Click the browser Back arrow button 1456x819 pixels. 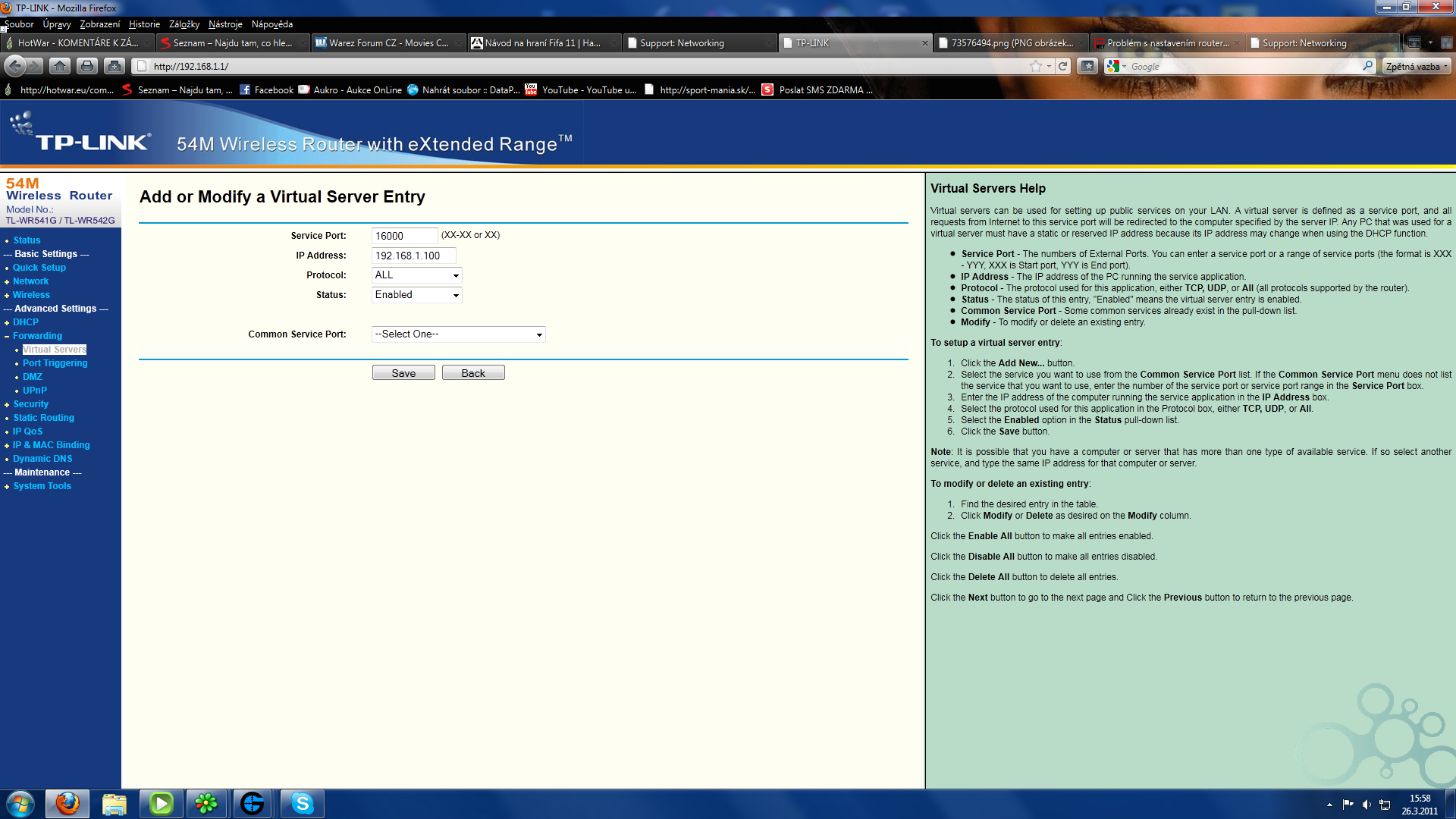tap(15, 66)
